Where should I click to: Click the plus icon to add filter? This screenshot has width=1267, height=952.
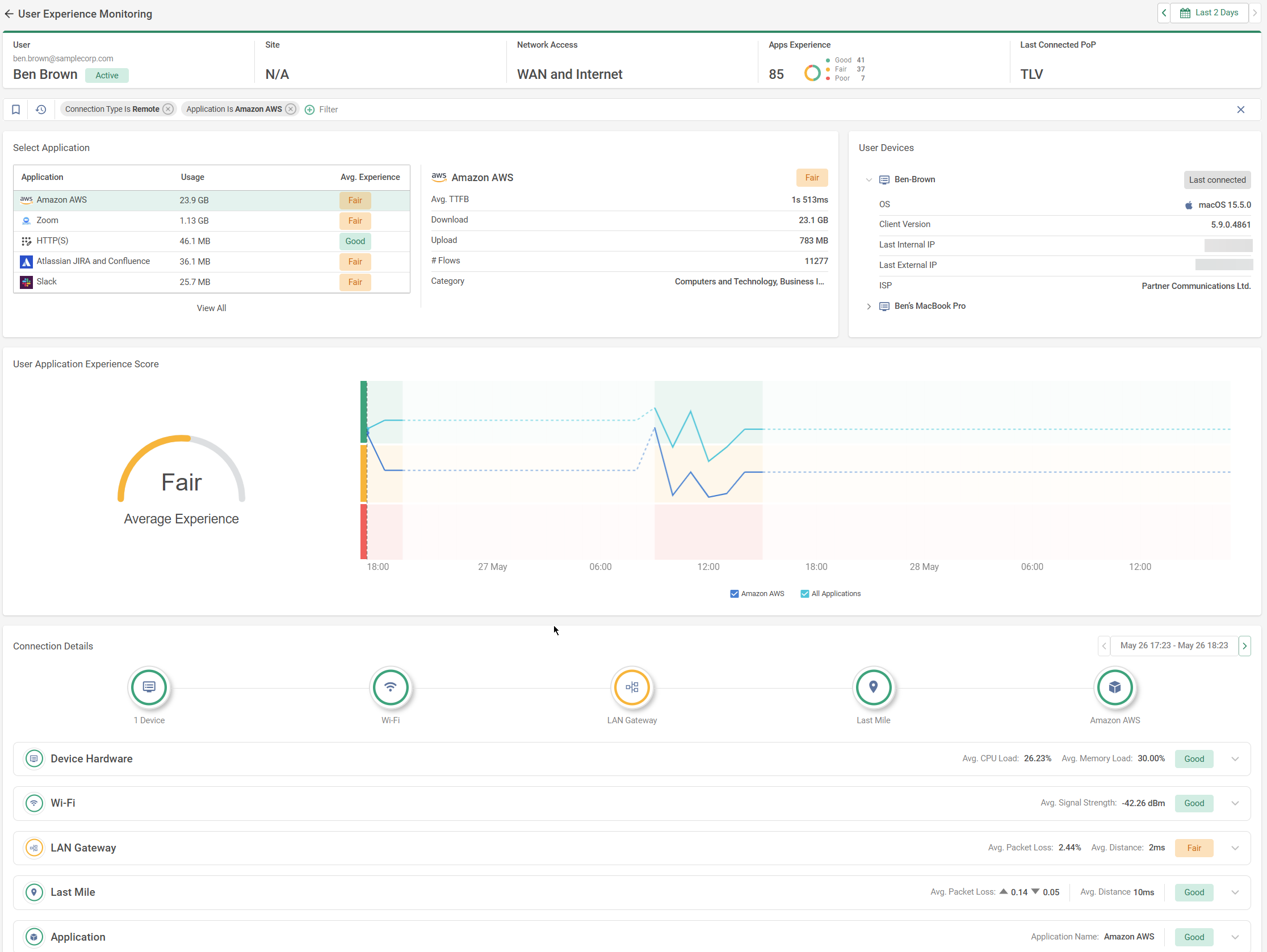(309, 110)
